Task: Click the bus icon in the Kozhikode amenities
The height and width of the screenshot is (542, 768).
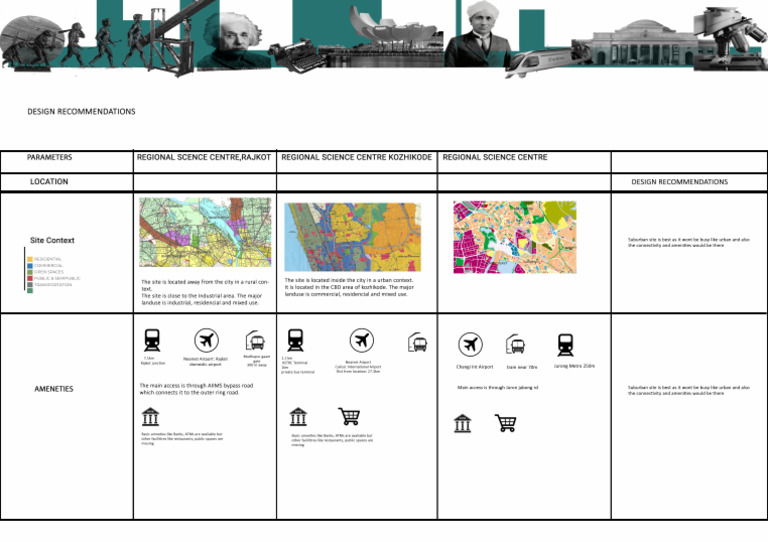Action: pos(417,342)
